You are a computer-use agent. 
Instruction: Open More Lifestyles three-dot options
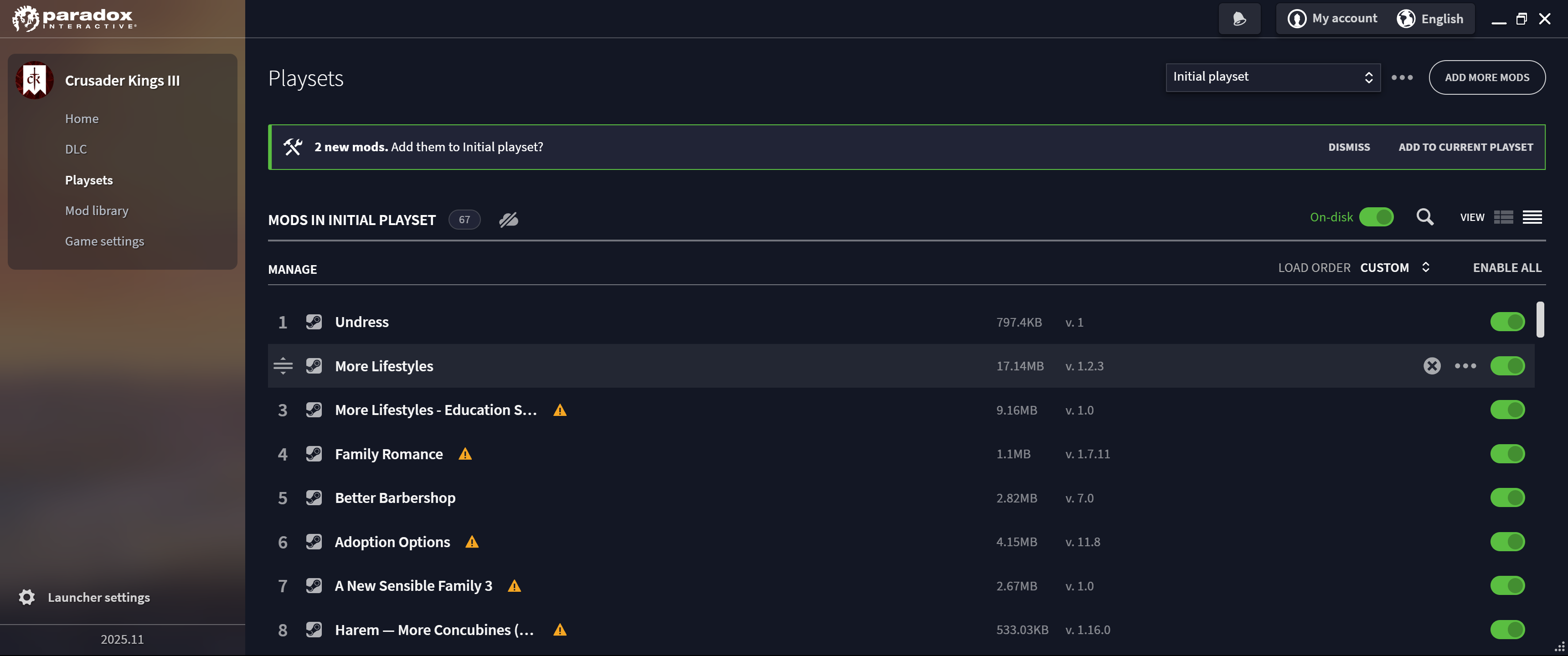click(1465, 366)
